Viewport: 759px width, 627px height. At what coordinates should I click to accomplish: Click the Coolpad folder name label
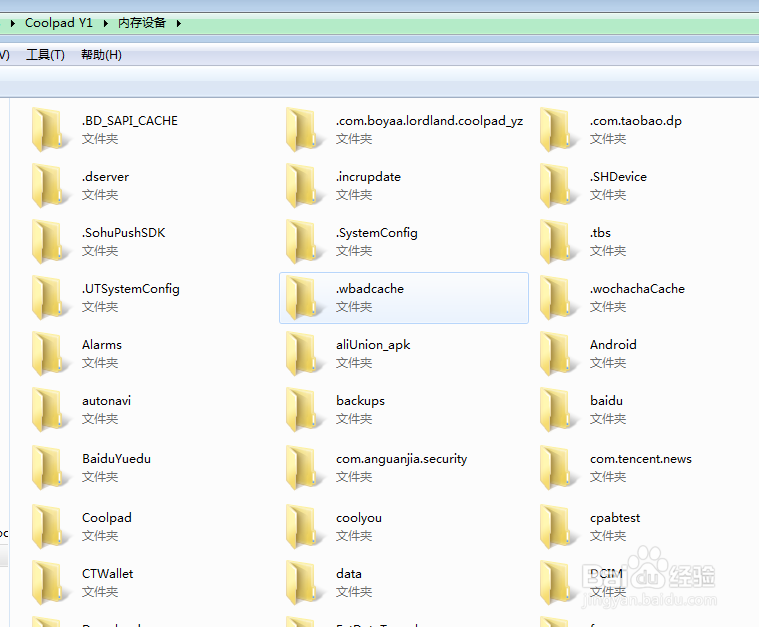click(106, 518)
